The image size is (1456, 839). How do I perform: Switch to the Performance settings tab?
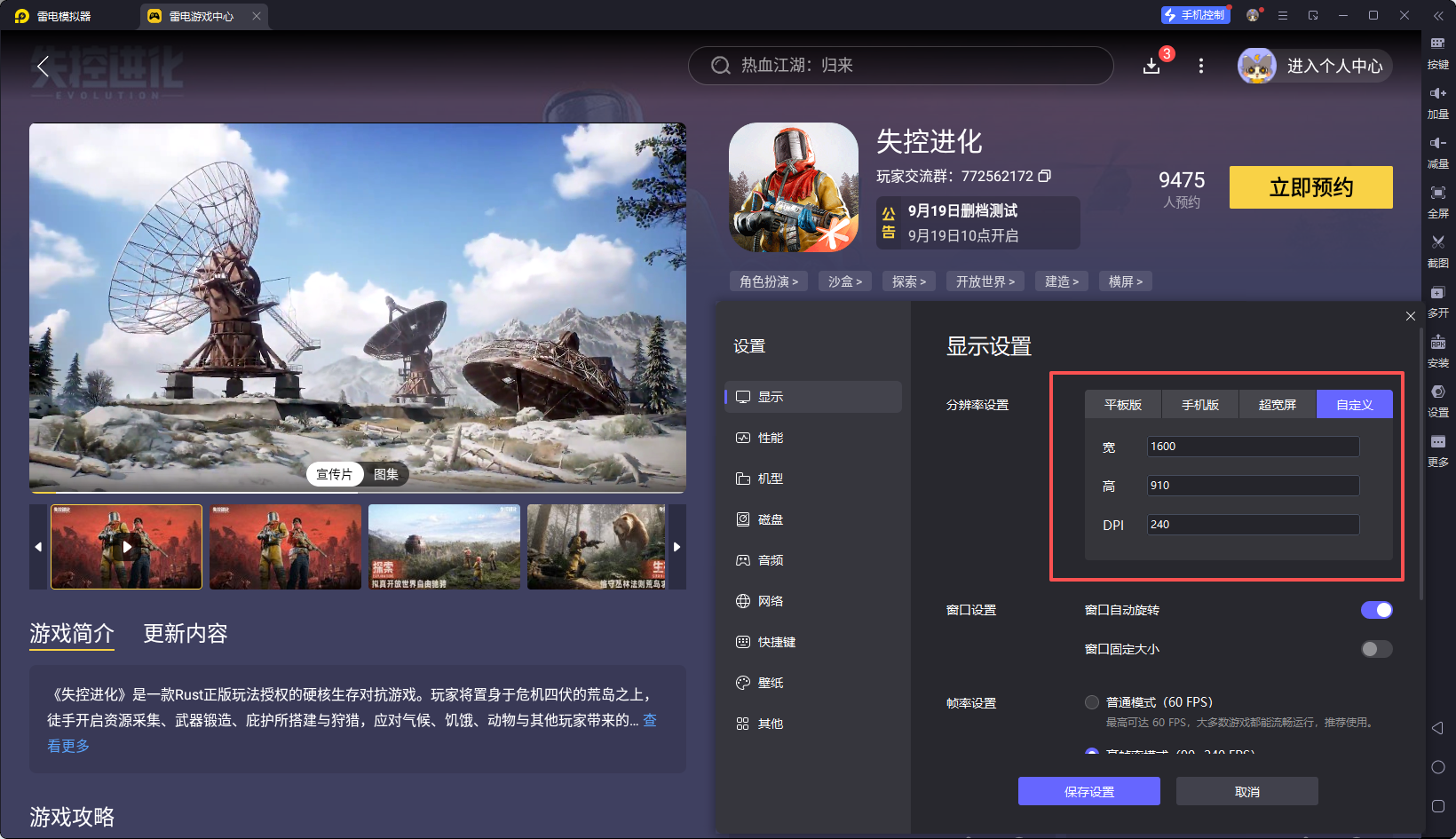point(770,438)
